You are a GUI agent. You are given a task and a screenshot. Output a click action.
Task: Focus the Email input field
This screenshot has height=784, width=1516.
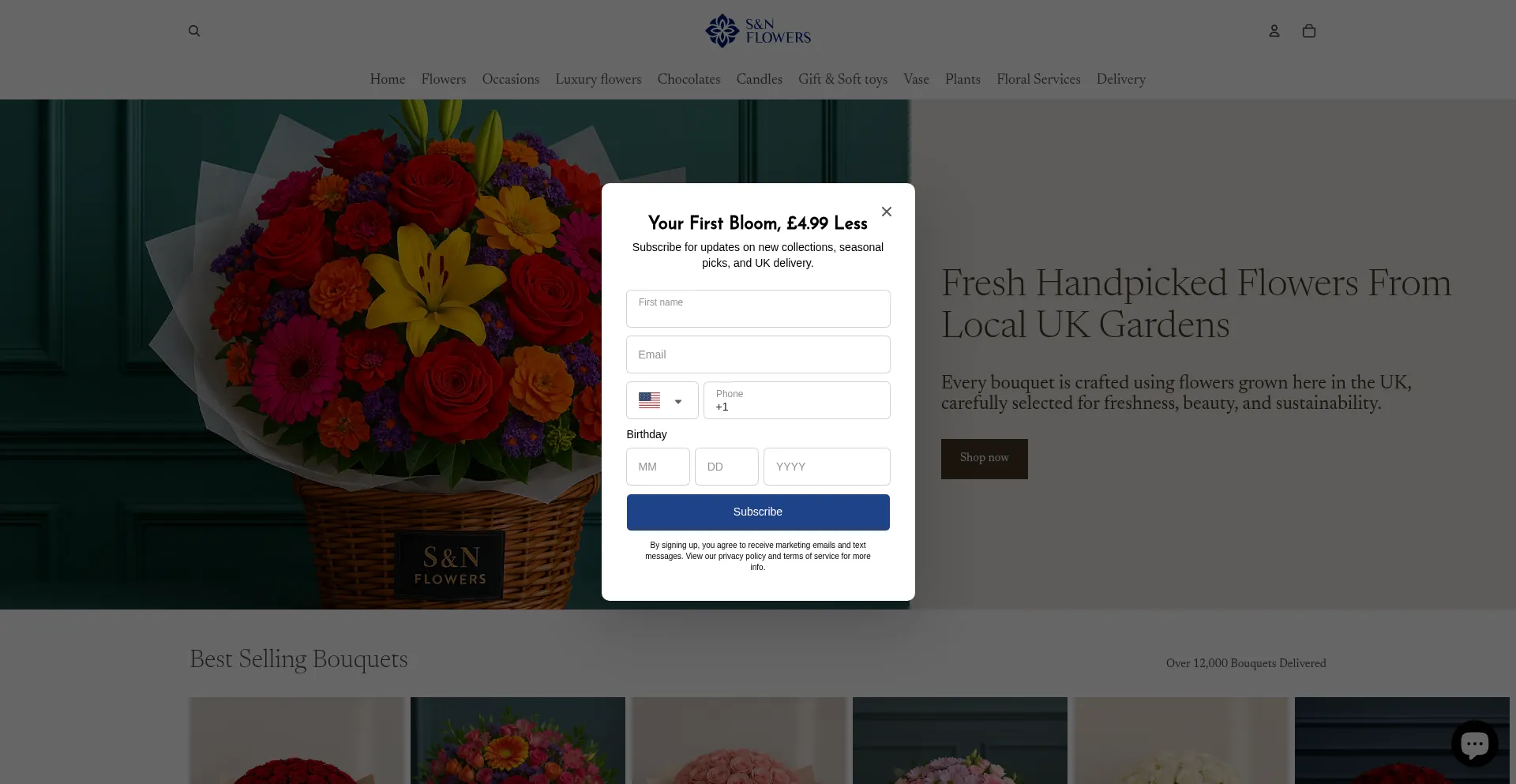pyautogui.click(x=758, y=354)
